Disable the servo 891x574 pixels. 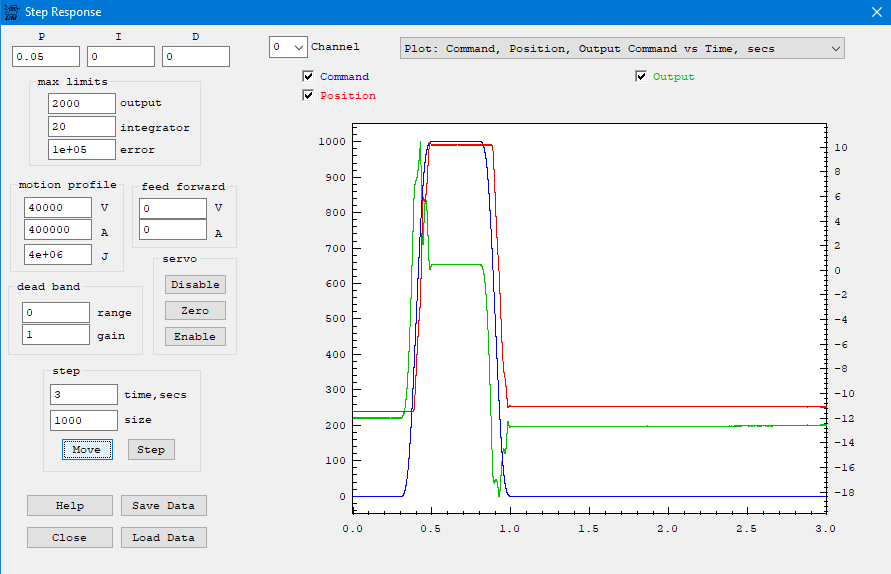coord(195,285)
